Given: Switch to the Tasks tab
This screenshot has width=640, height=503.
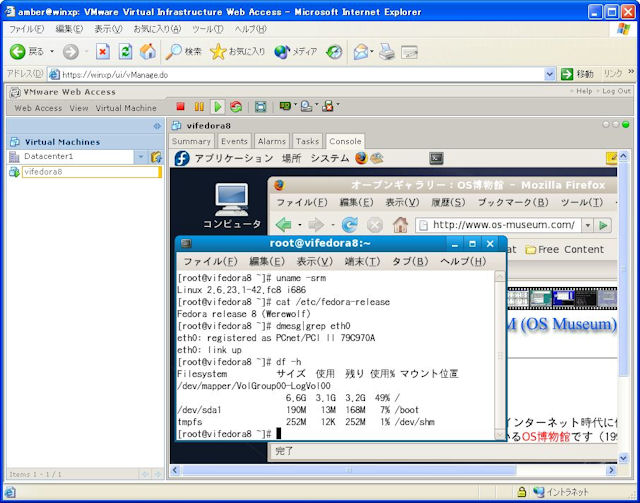Looking at the screenshot, I should pos(307,141).
